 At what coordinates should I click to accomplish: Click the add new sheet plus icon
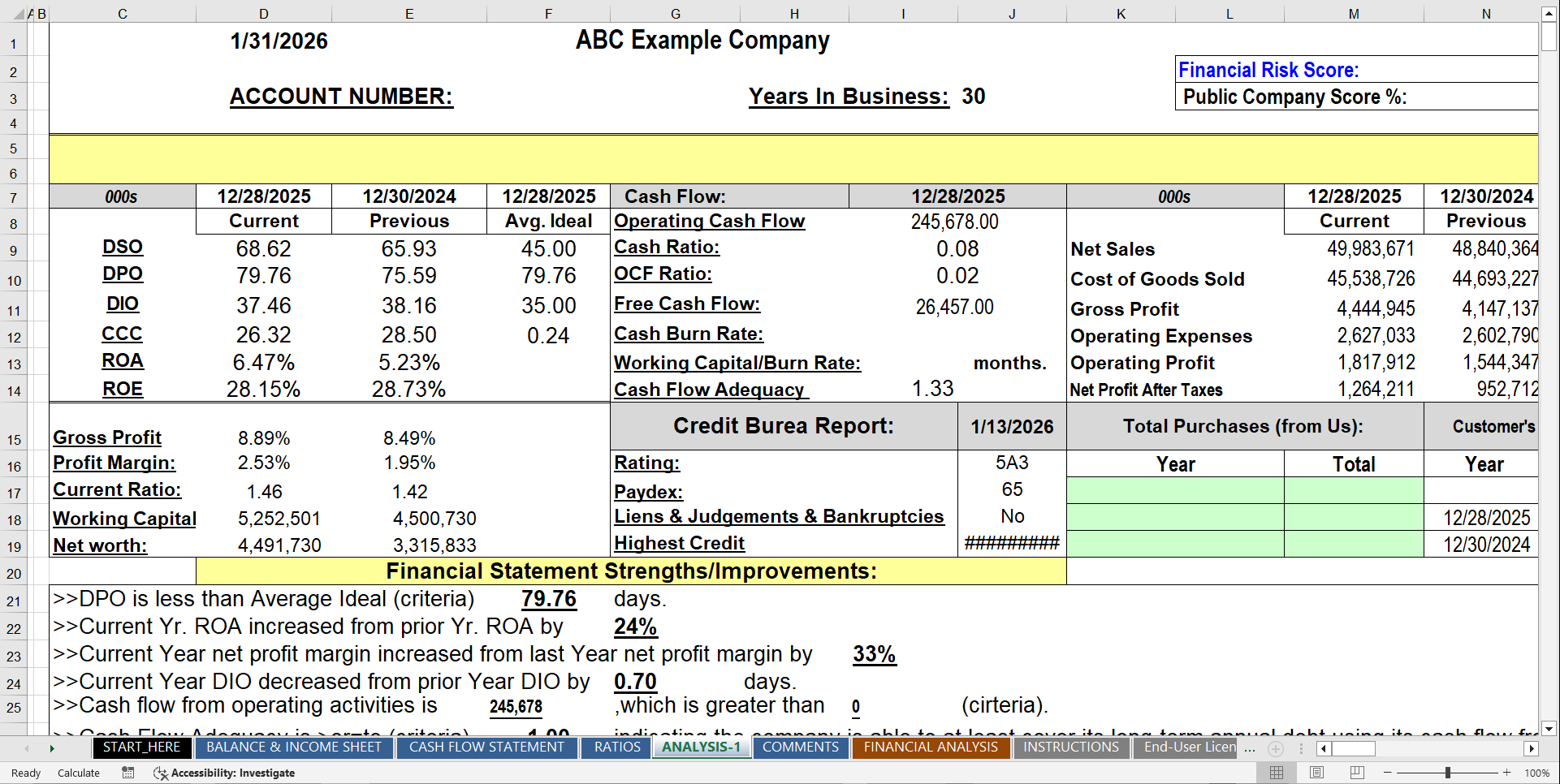tap(1276, 748)
